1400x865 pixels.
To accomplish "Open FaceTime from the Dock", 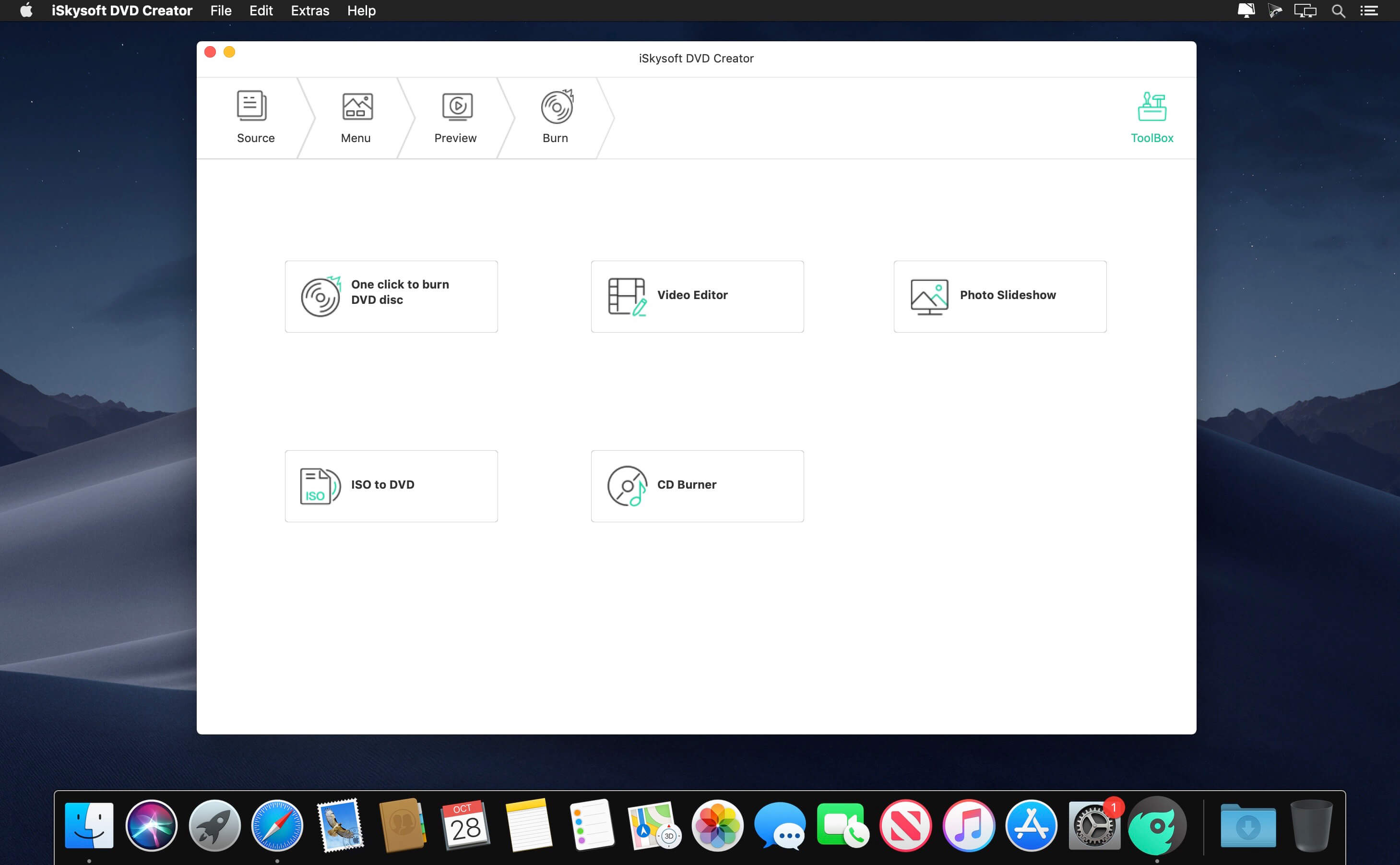I will [842, 825].
